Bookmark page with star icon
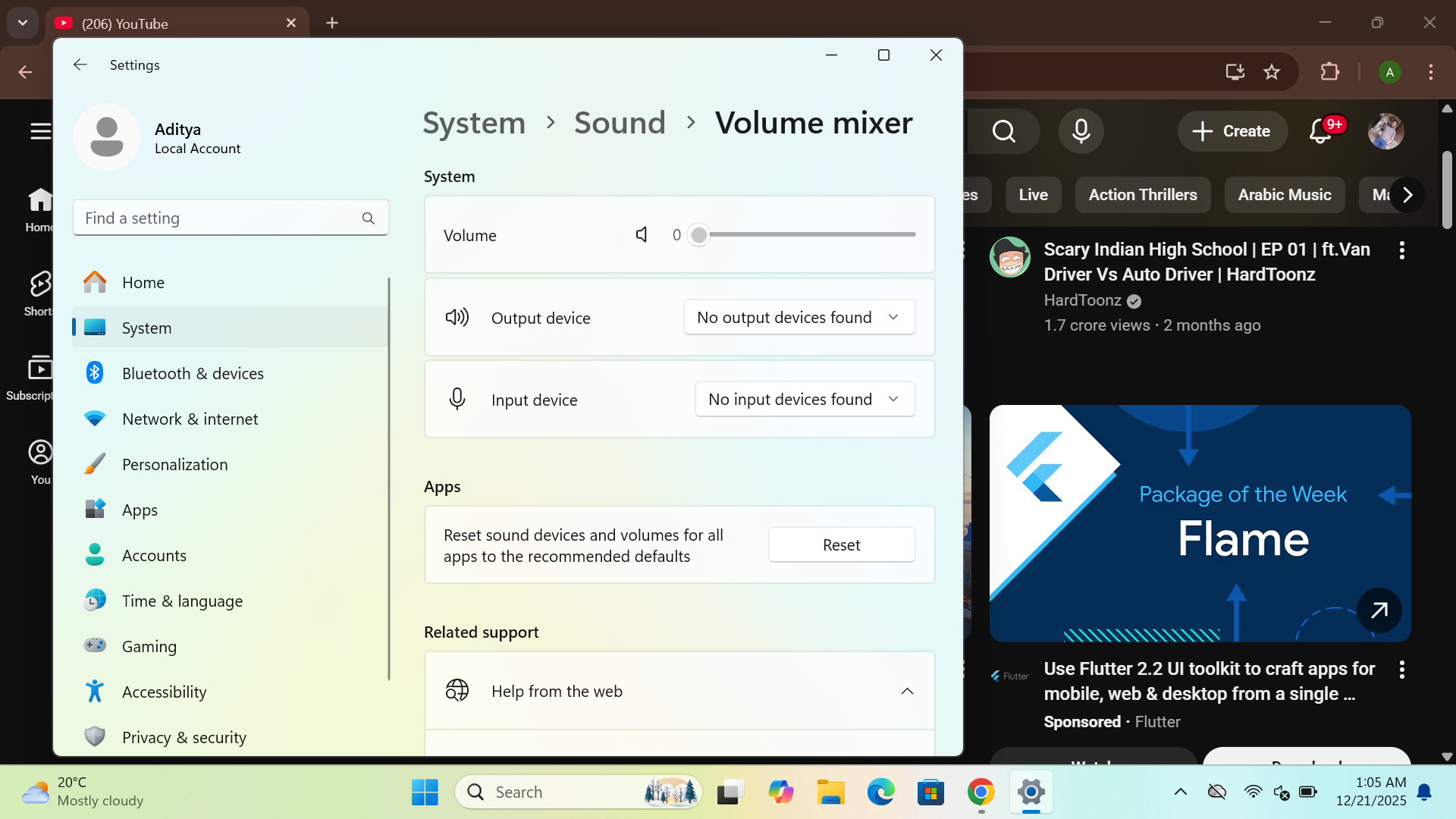This screenshot has height=819, width=1456. pos(1272,72)
